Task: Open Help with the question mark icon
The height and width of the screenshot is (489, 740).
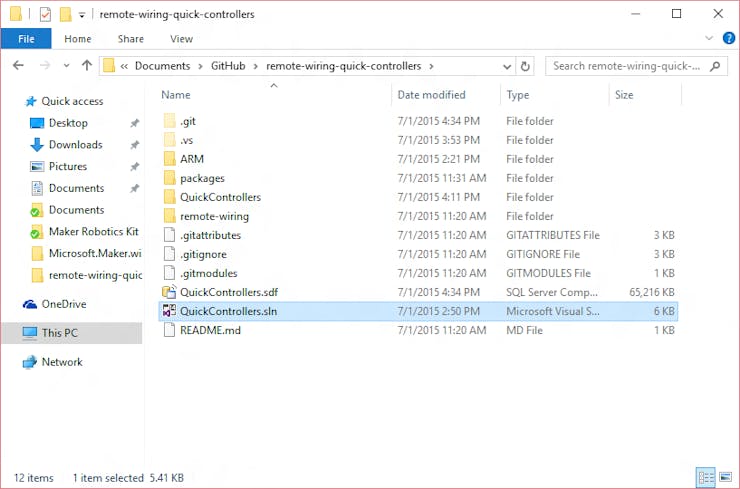Action: [729, 38]
